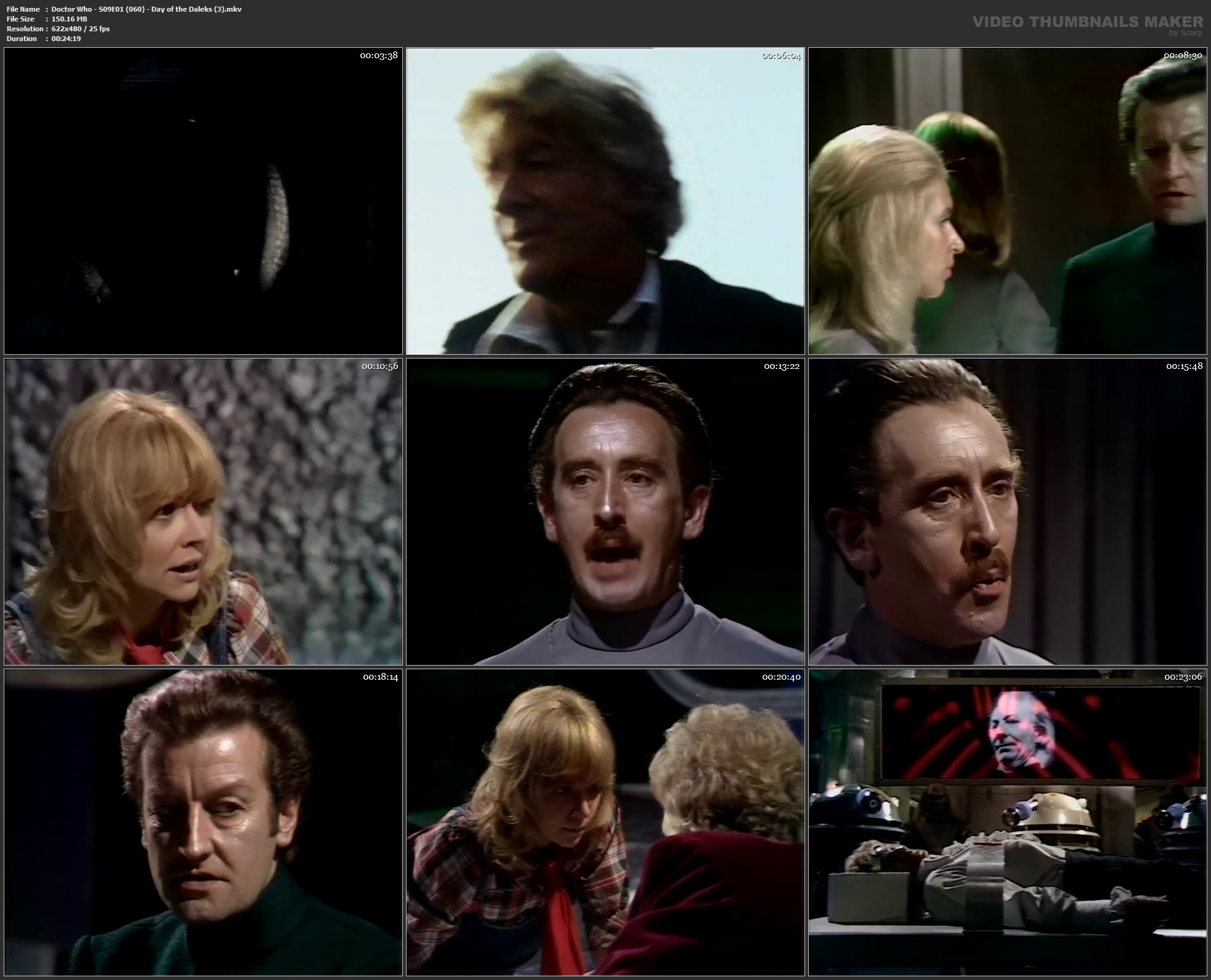Open the frame at 00:08:30

(x=1007, y=201)
